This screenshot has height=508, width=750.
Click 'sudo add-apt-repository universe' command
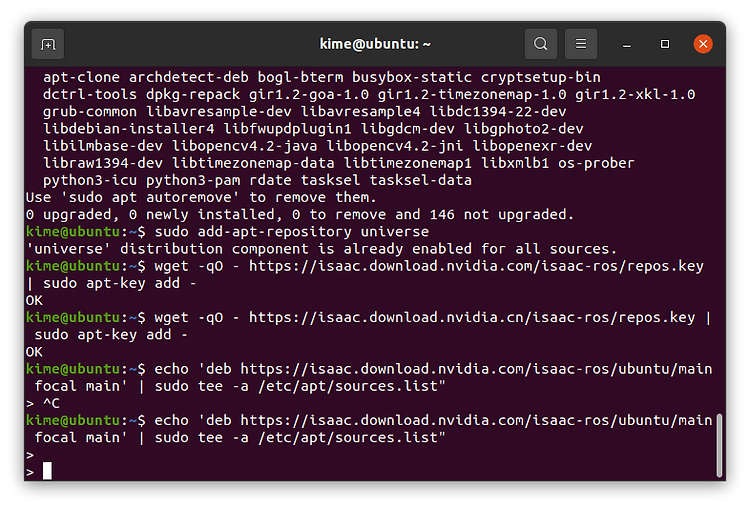click(292, 232)
